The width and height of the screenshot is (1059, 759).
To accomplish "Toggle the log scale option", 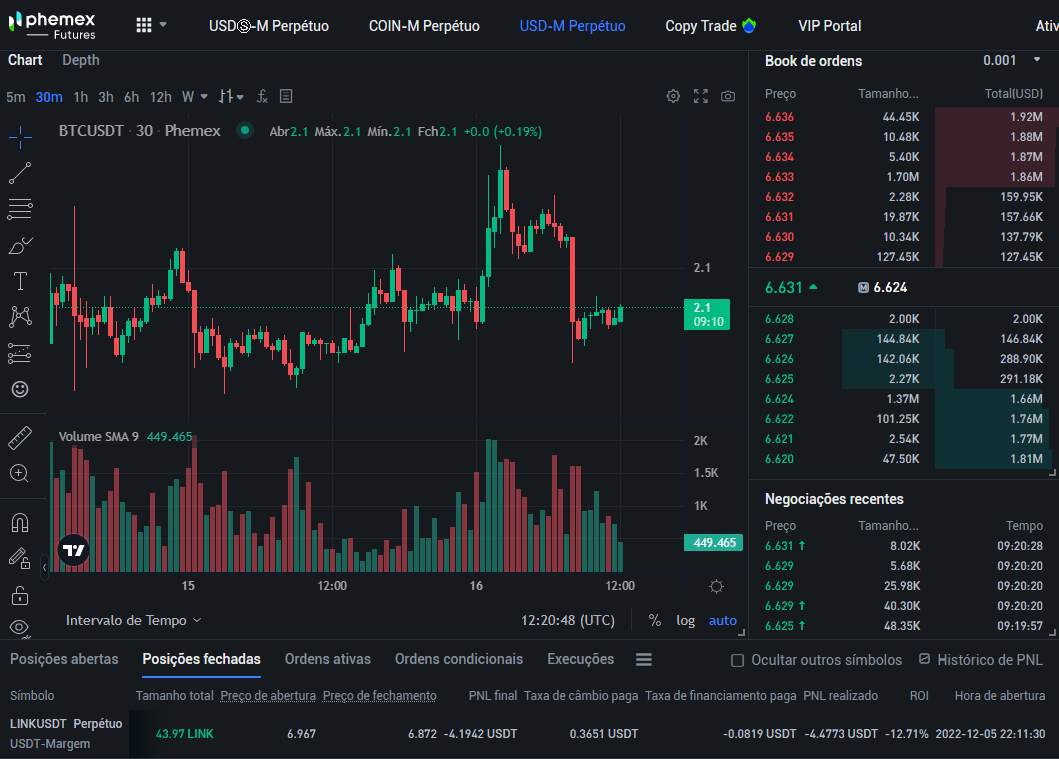I will (686, 621).
